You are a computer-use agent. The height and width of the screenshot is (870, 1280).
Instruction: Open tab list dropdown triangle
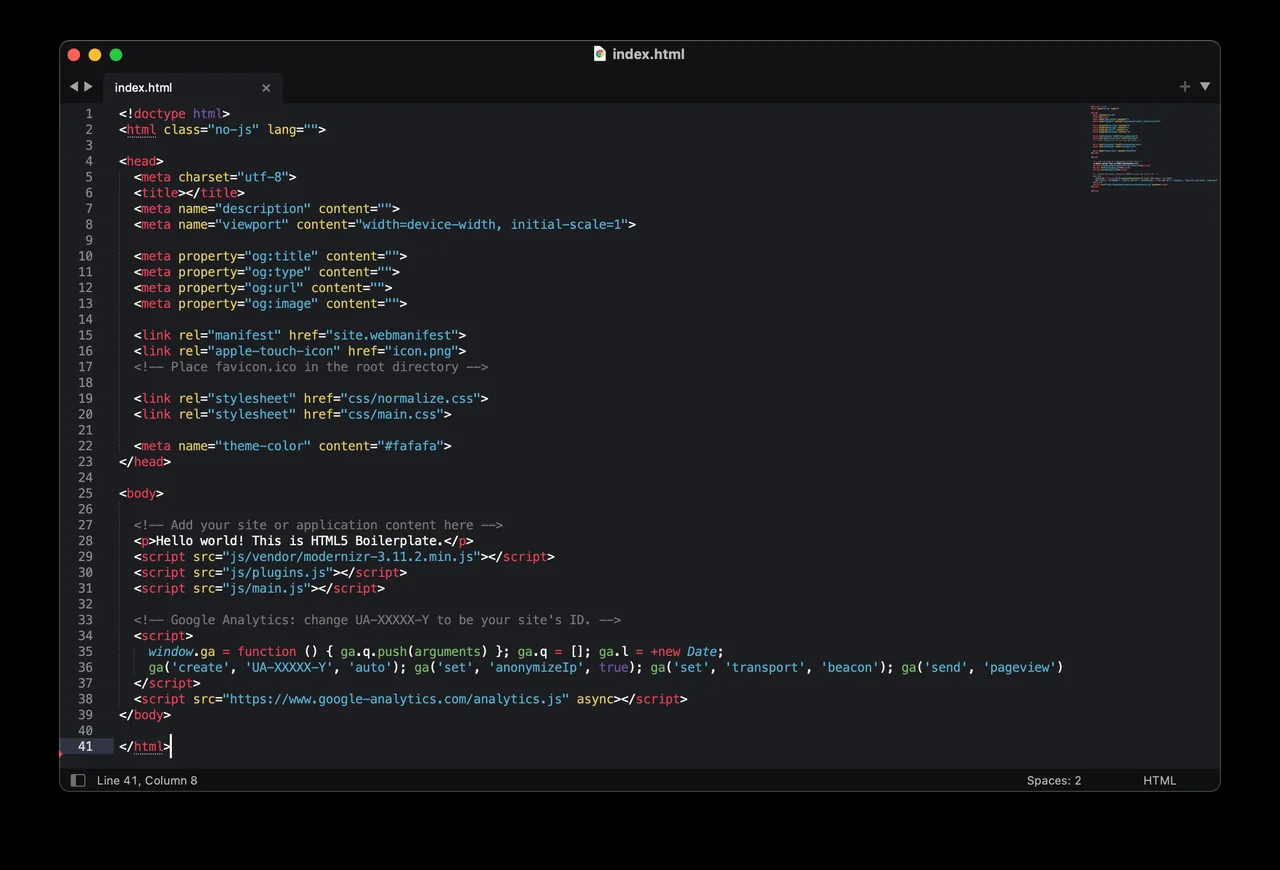(1205, 87)
